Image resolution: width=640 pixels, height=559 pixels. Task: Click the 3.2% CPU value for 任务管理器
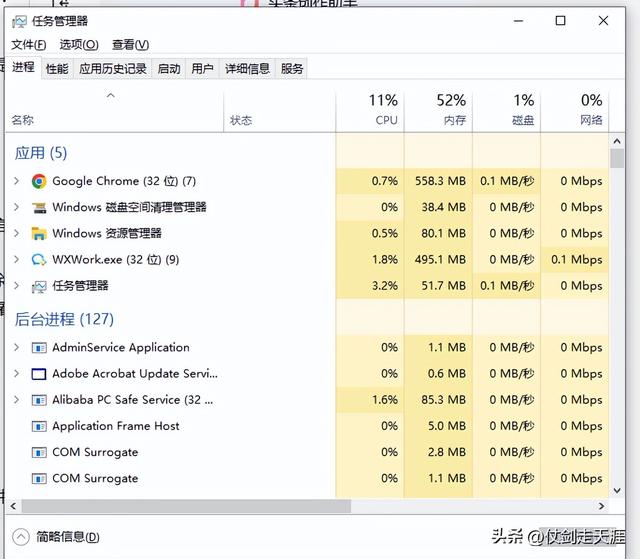[x=384, y=285]
